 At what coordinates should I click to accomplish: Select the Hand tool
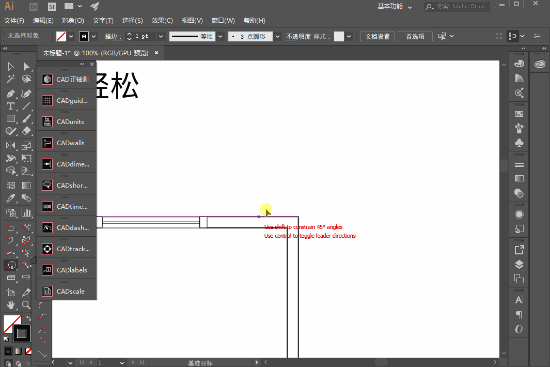click(11, 305)
